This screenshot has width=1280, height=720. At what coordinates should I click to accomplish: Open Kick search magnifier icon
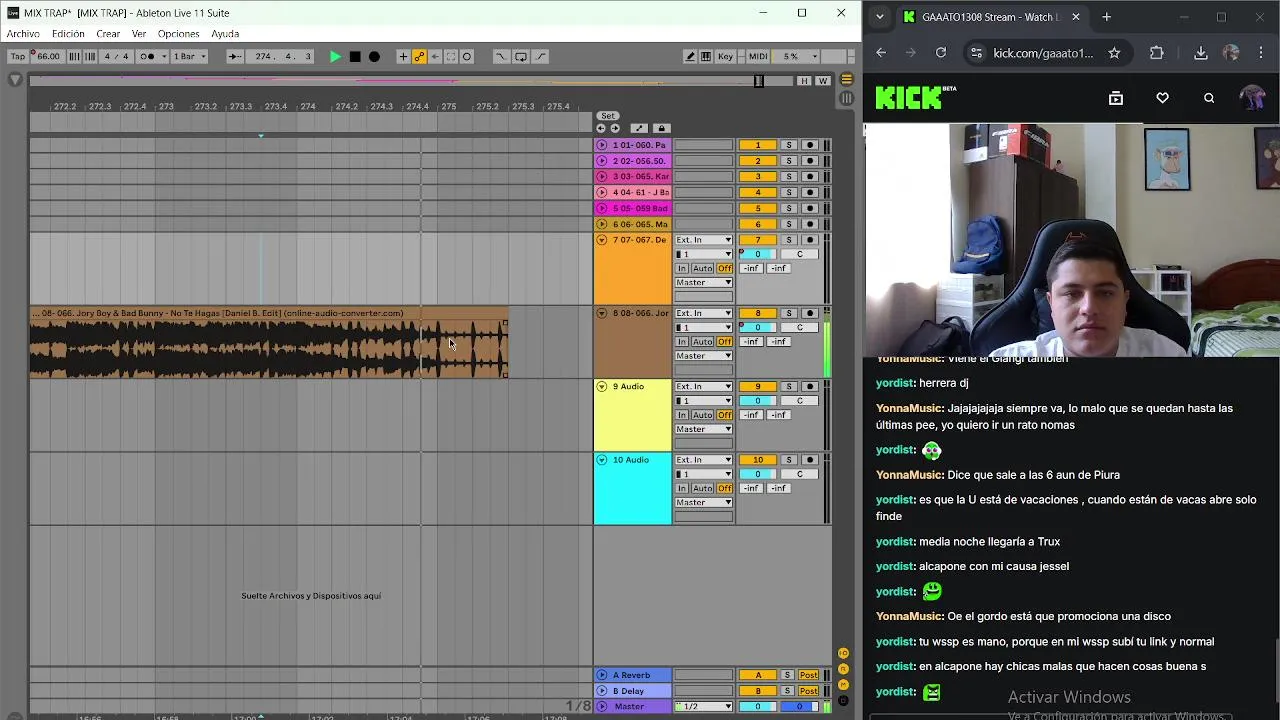(1209, 98)
